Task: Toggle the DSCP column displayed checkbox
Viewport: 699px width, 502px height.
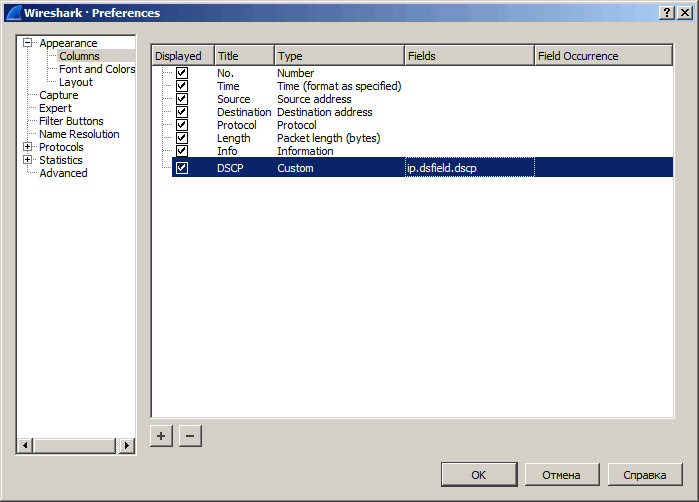Action: (x=182, y=168)
